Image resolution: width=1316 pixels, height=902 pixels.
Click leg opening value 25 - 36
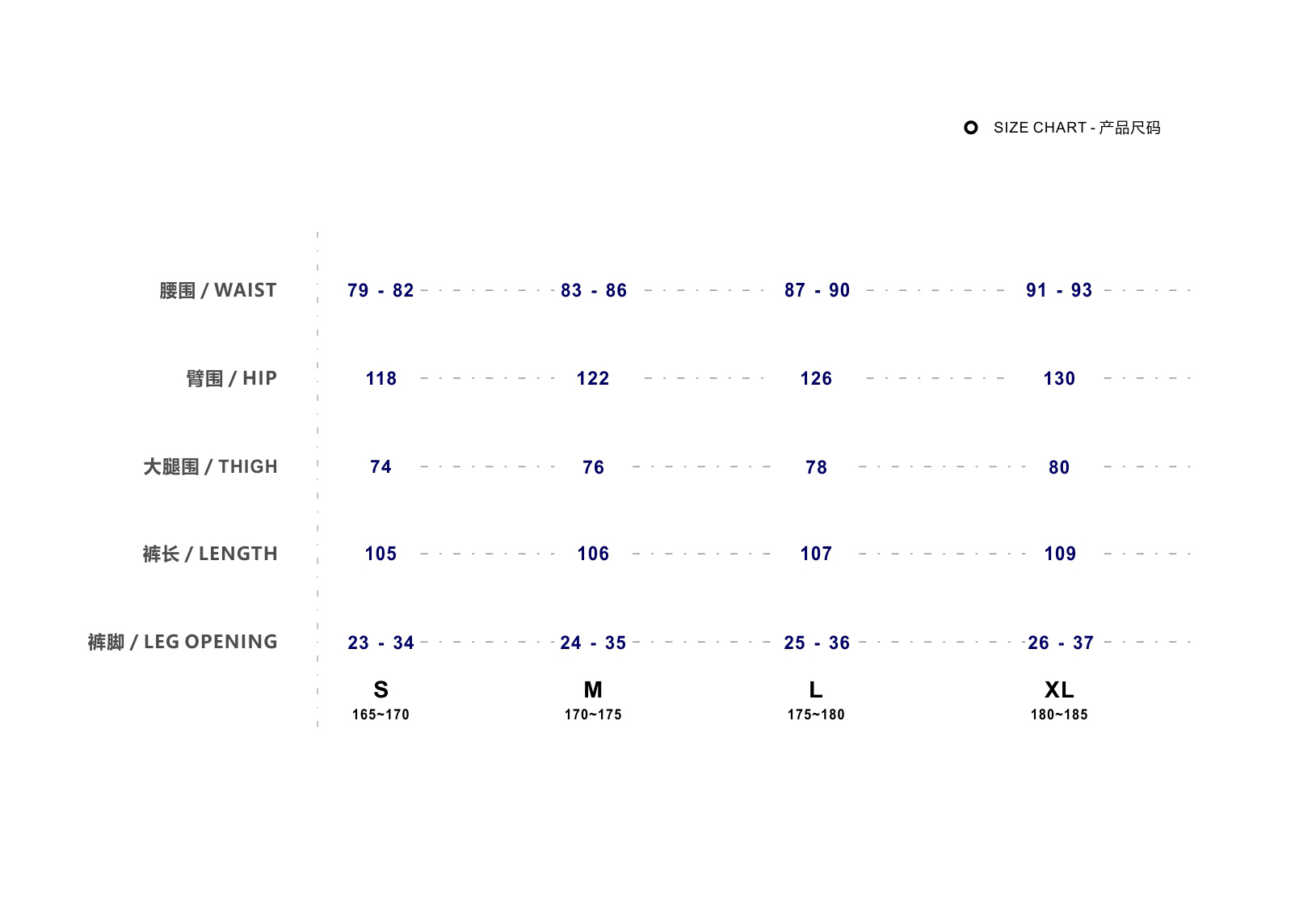click(x=817, y=643)
